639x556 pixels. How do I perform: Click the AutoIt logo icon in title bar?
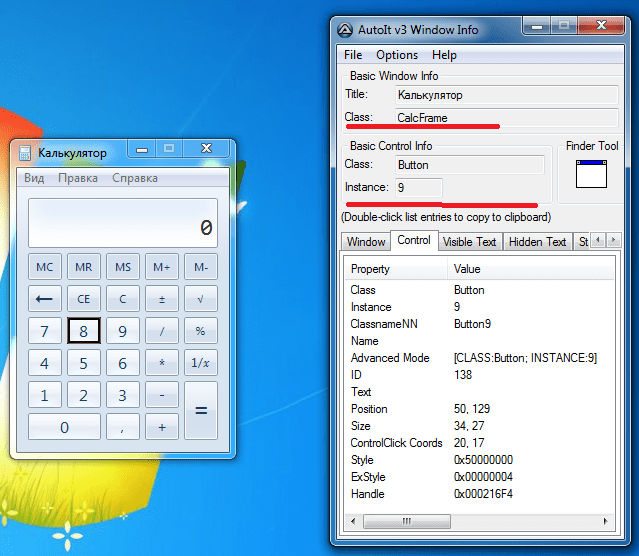(x=345, y=30)
